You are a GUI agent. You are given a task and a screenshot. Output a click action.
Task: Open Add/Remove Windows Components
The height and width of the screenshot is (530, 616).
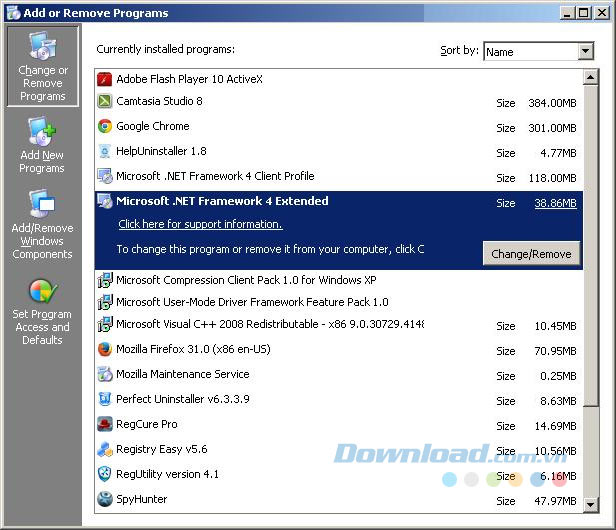[x=42, y=226]
